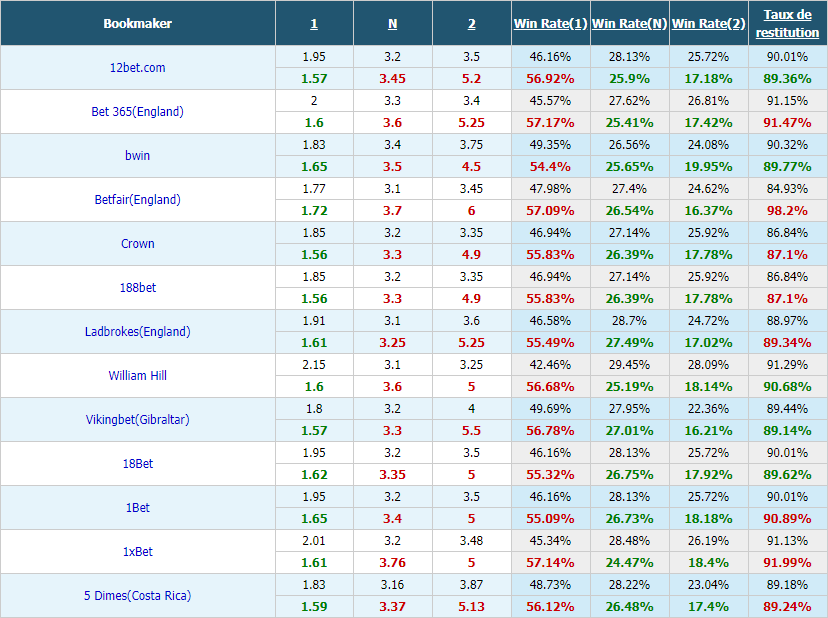Select bwin's current away odds 4.5

tap(472, 167)
